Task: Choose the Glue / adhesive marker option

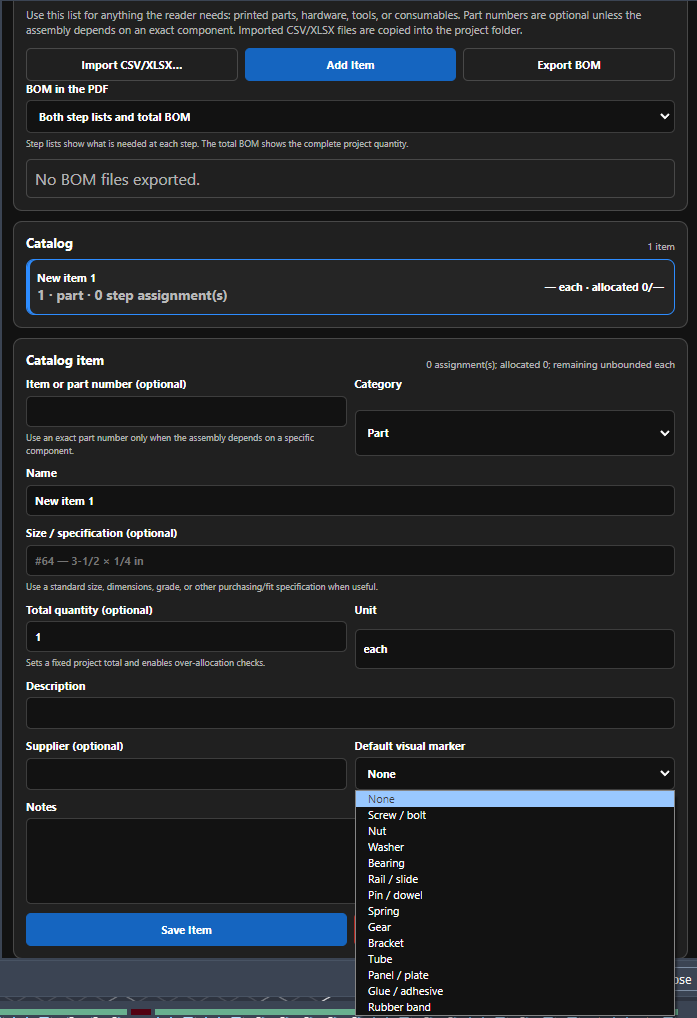Action: [515, 991]
